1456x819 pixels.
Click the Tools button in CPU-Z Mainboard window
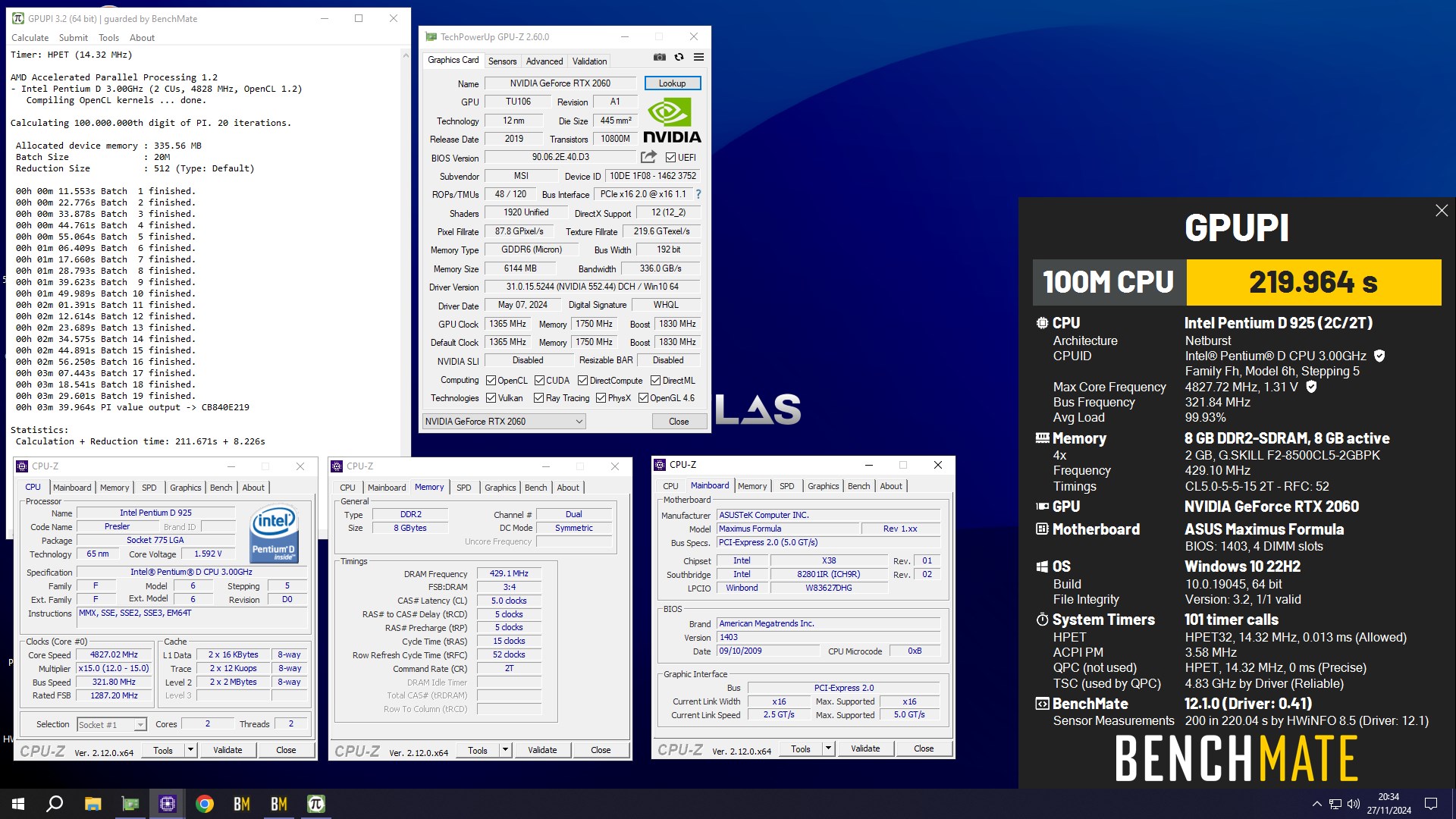click(801, 748)
